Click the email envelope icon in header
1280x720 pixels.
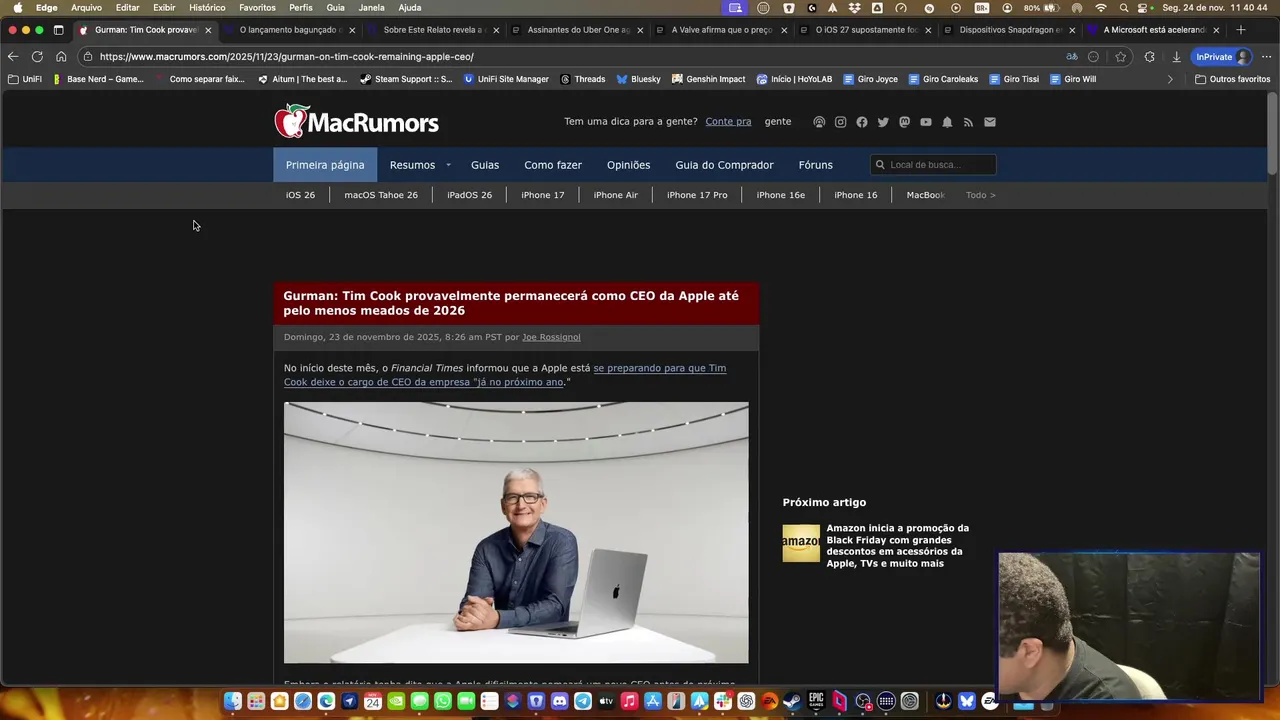[990, 122]
